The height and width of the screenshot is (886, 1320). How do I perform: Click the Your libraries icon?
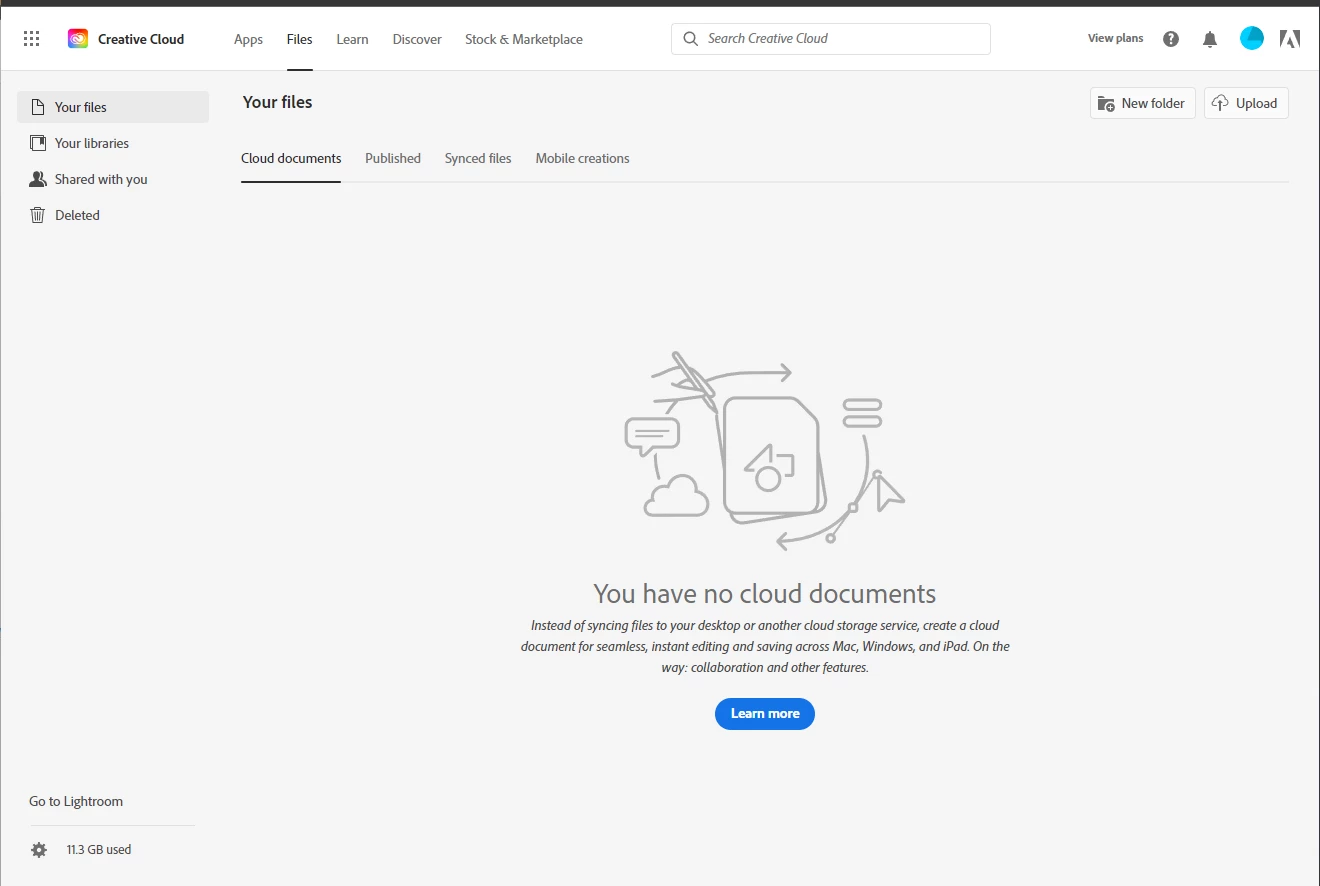(38, 143)
